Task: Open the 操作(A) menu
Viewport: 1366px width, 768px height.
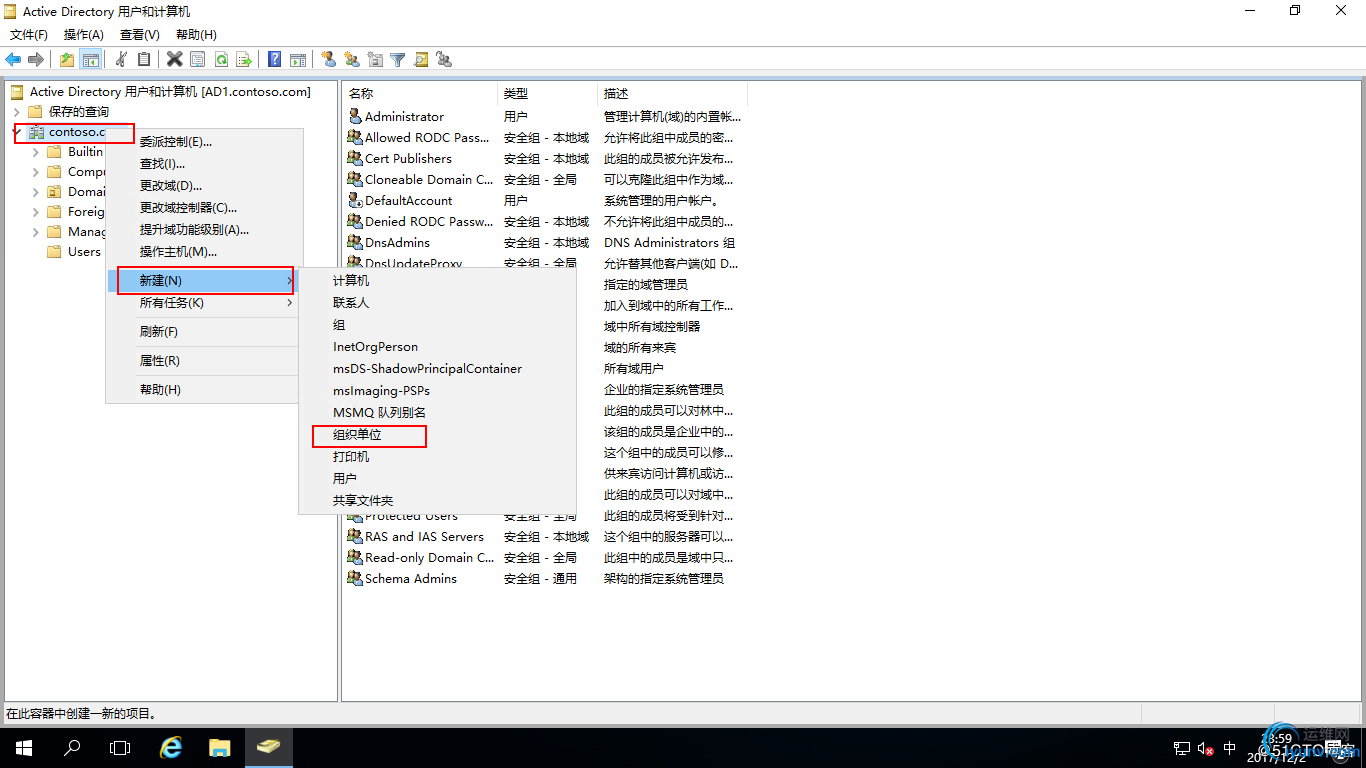Action: pos(84,35)
